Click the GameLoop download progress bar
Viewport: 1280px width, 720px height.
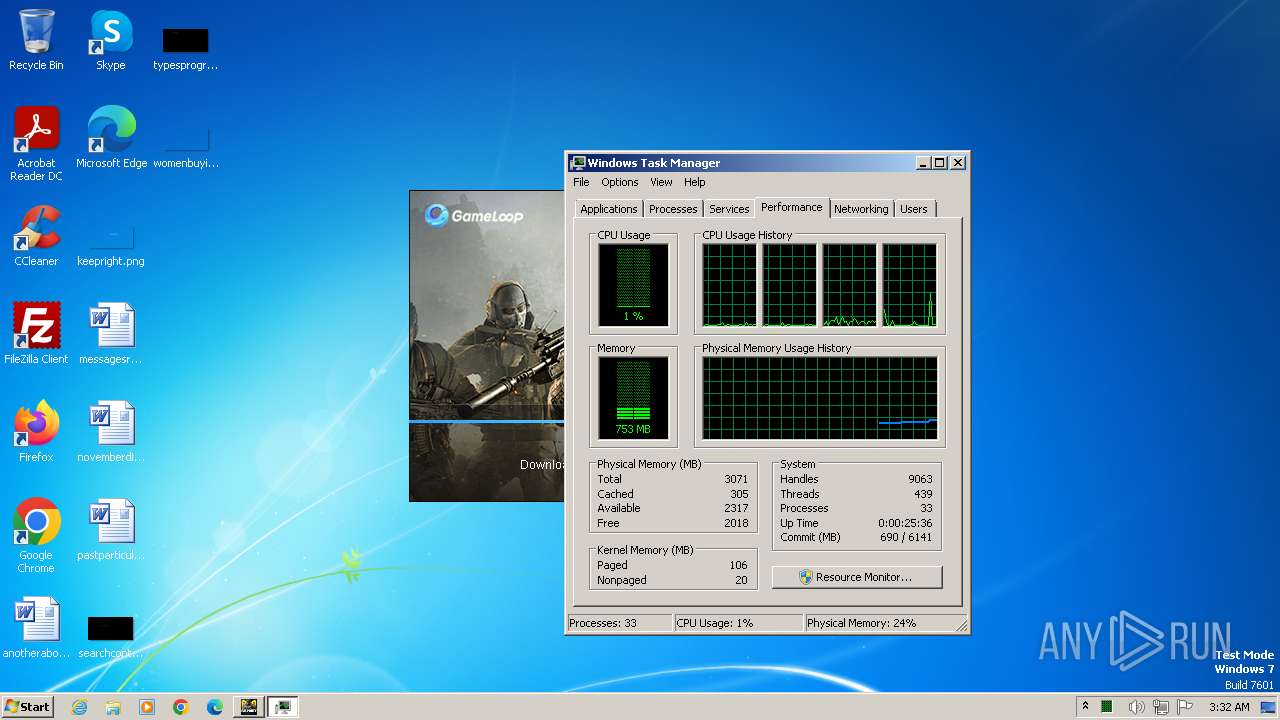click(486, 423)
